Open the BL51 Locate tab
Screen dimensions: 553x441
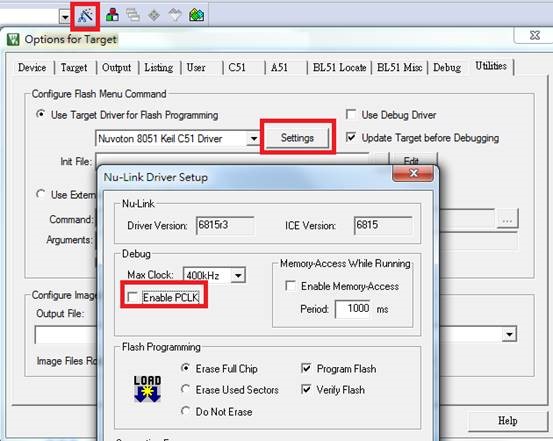(339, 67)
